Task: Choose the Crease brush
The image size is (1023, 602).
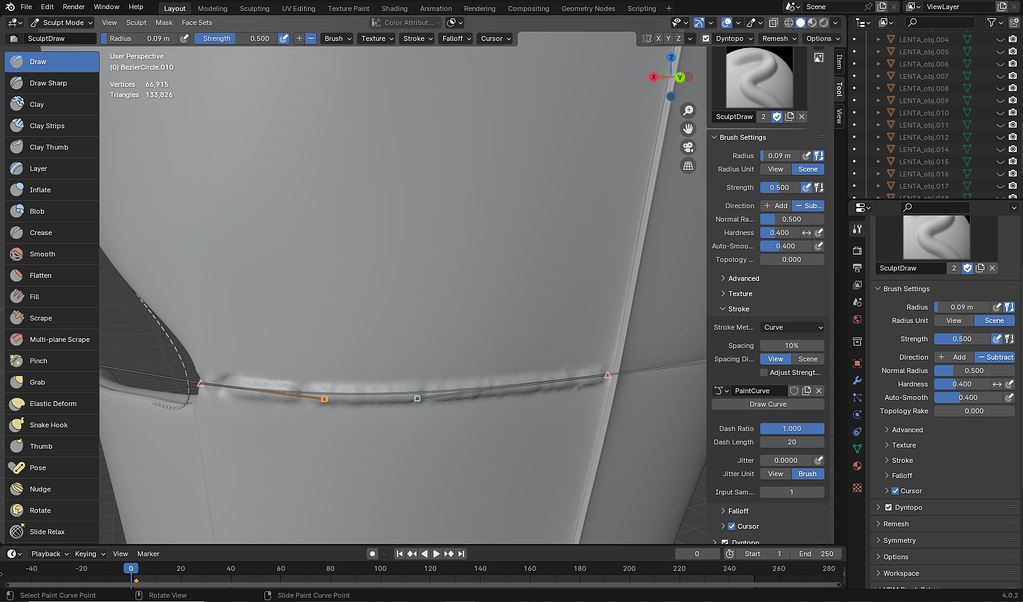Action: point(52,233)
